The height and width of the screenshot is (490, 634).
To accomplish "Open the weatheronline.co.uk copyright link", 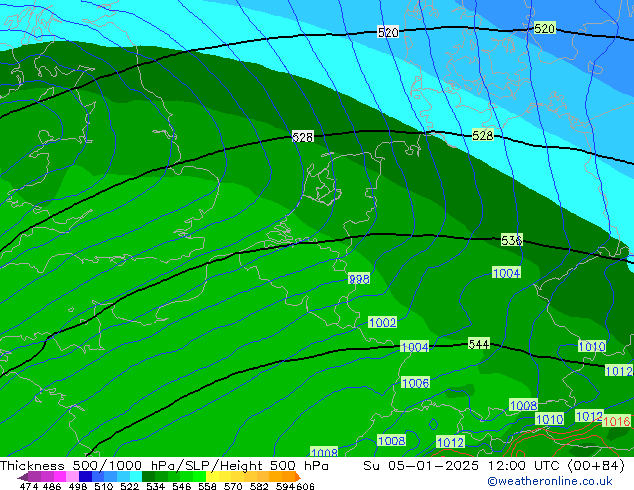I will coord(549,481).
